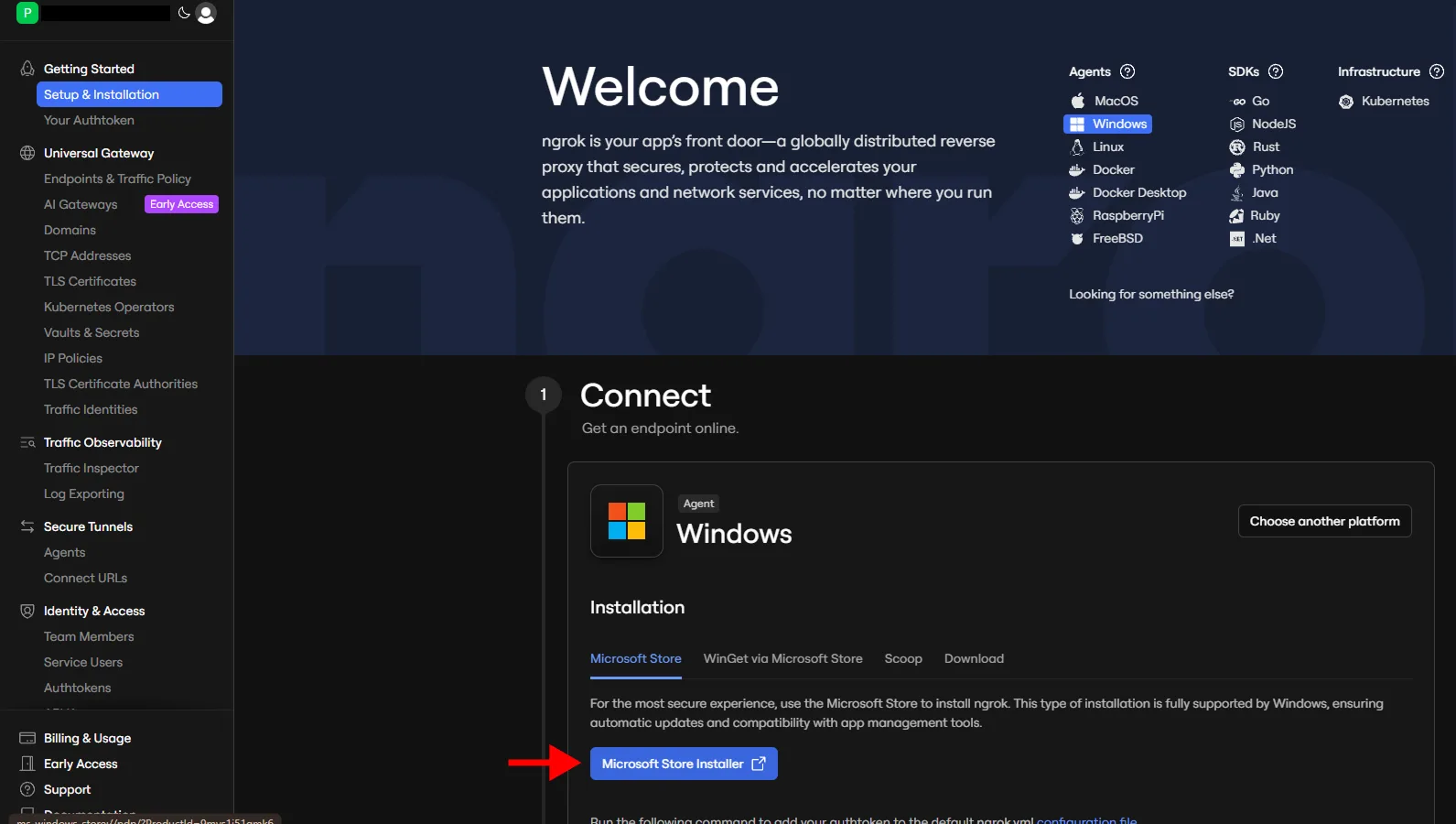Switch to Download tab

click(x=974, y=658)
